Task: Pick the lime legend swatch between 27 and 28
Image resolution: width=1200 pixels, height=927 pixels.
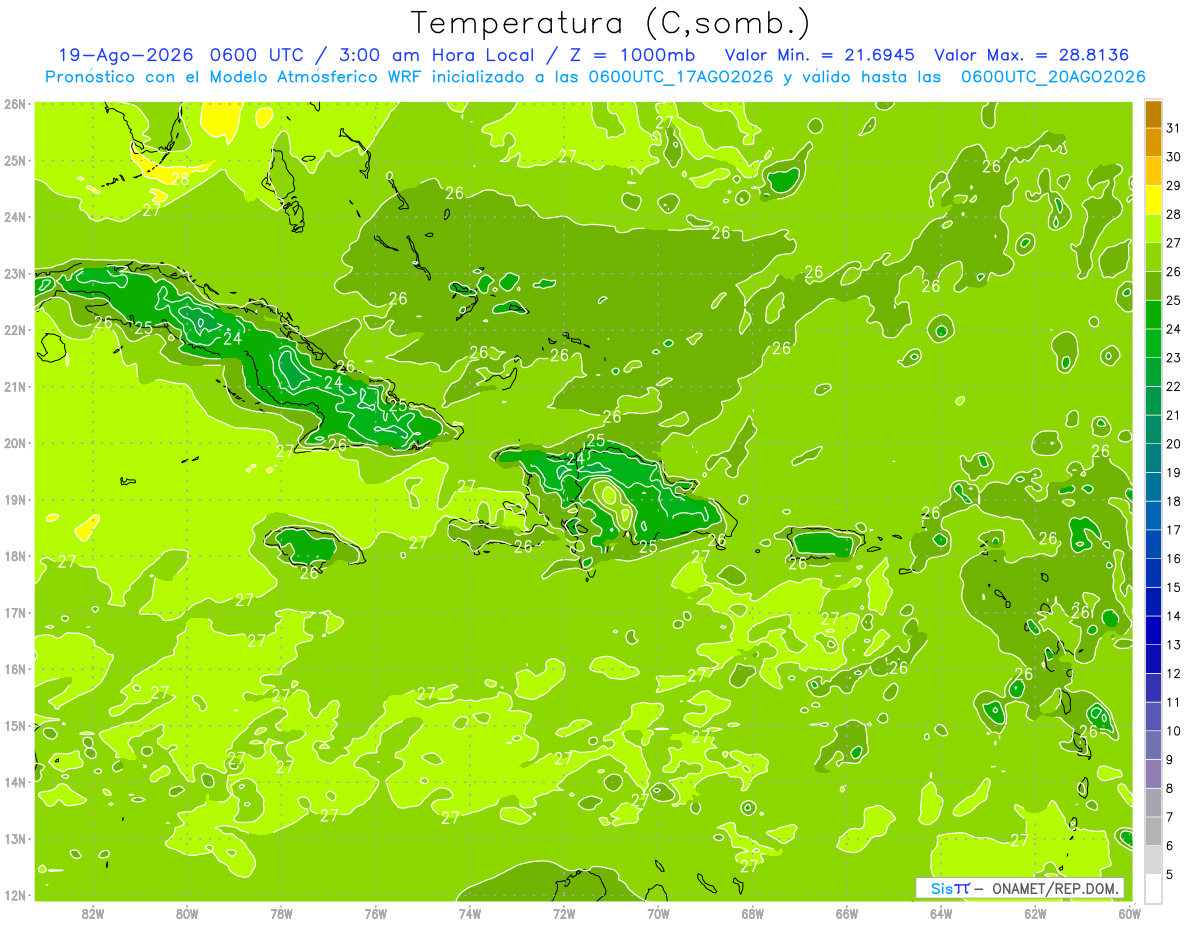Action: [x=1153, y=229]
